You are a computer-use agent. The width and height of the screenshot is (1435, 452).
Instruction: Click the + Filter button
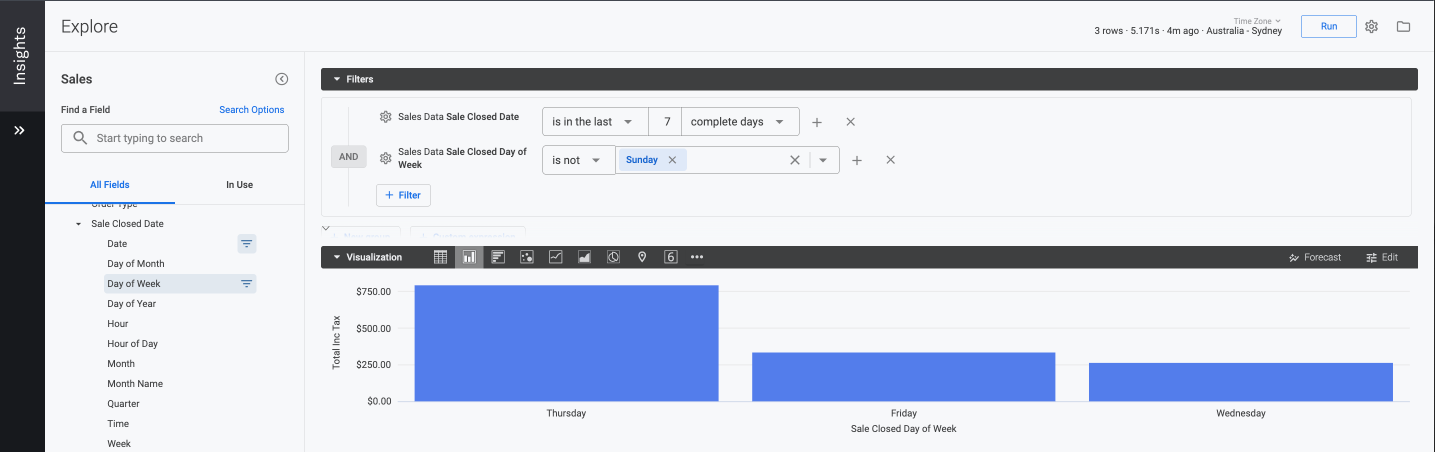(x=403, y=195)
